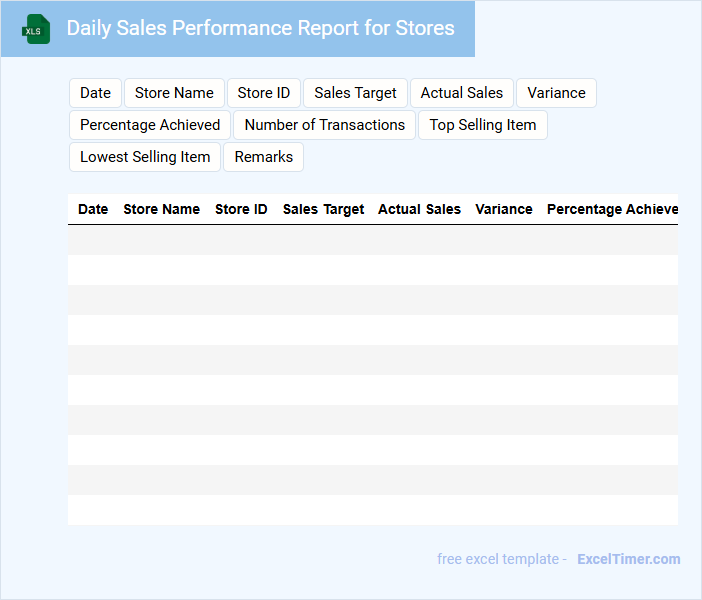Click the Remarks tag button

pyautogui.click(x=264, y=157)
